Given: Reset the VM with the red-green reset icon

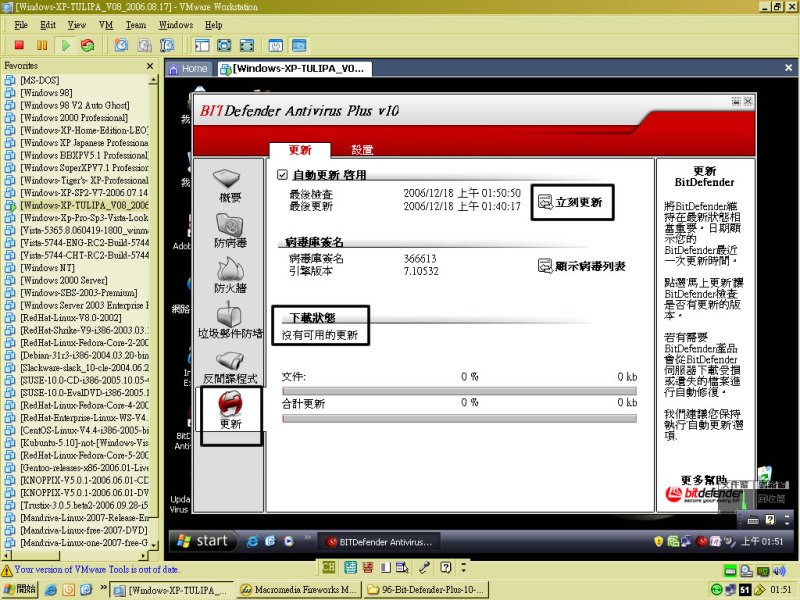Looking at the screenshot, I should [88, 45].
